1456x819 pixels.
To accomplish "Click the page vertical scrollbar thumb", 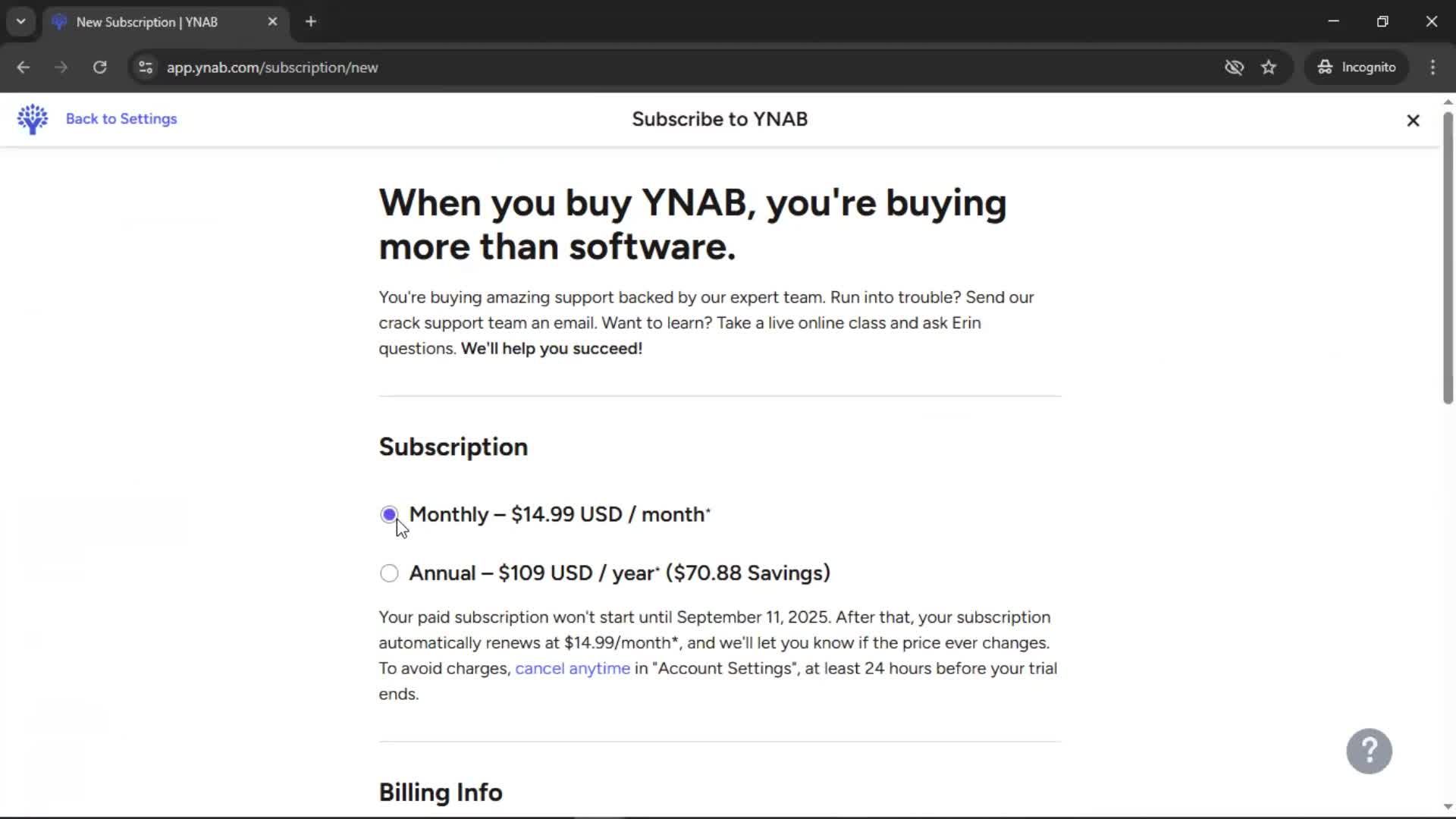I will pos(1448,258).
